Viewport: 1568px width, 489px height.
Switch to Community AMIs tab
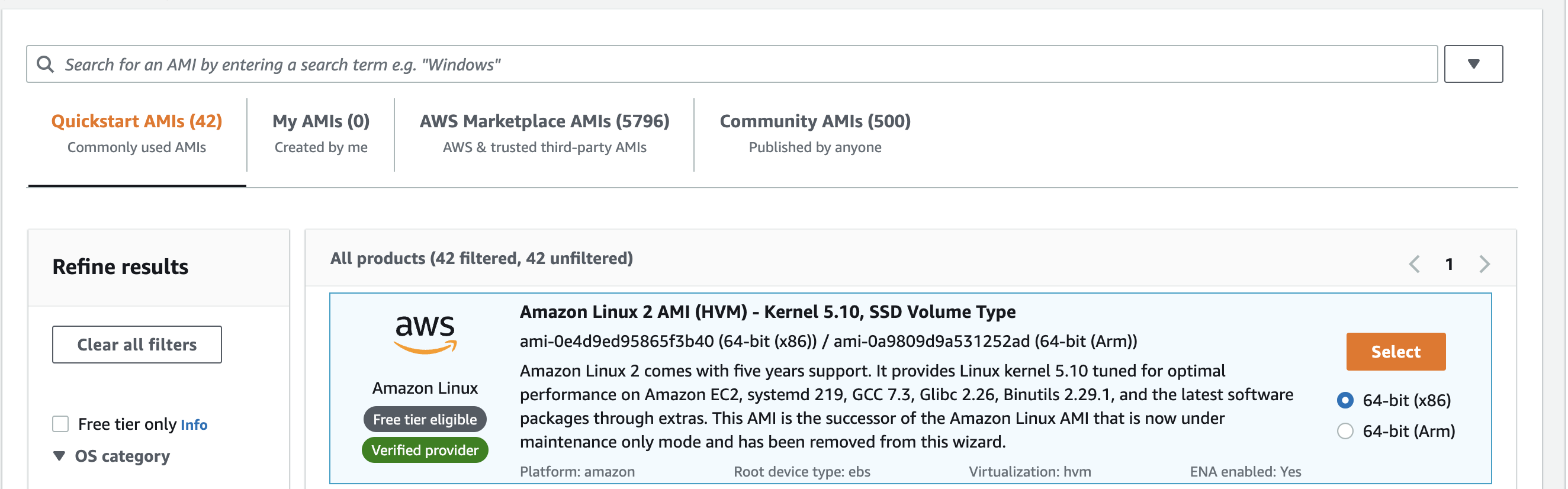(x=815, y=134)
